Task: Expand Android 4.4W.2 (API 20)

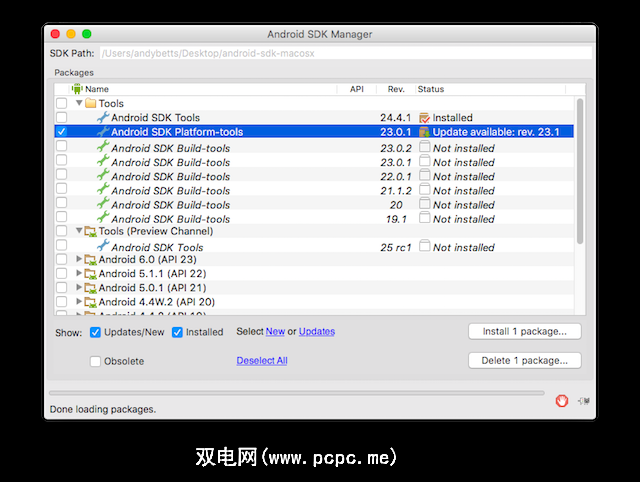Action: click(79, 302)
